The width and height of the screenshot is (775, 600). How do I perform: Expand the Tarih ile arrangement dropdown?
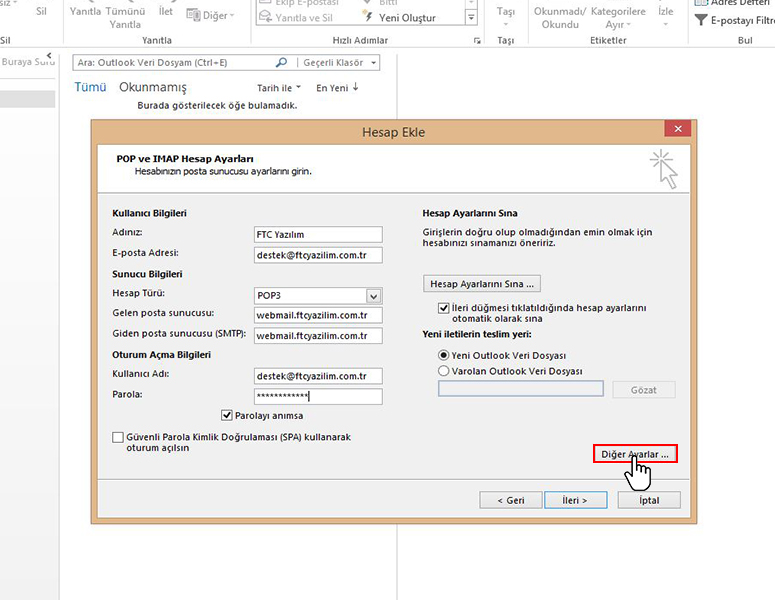point(279,88)
